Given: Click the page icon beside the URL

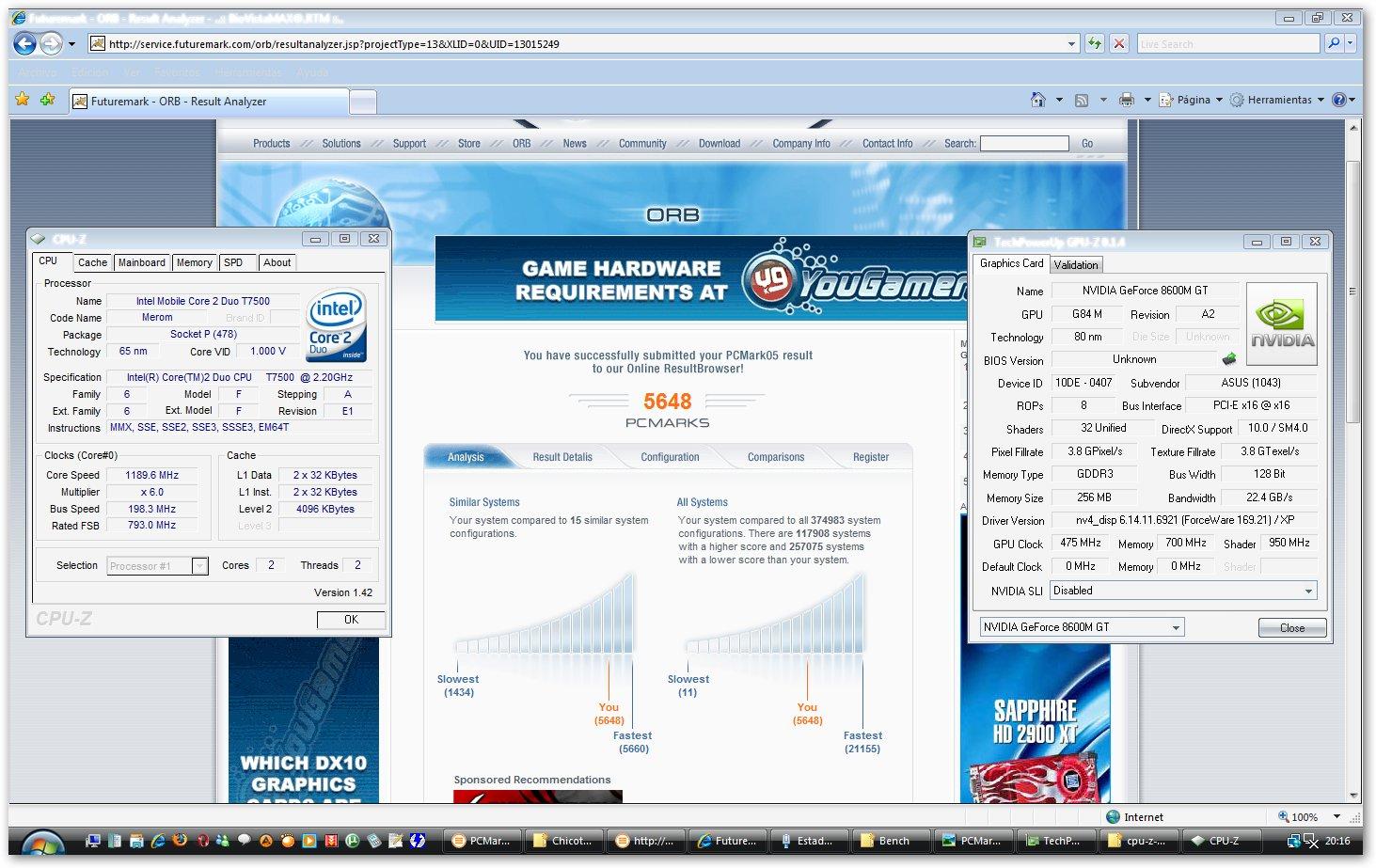Looking at the screenshot, I should [97, 43].
